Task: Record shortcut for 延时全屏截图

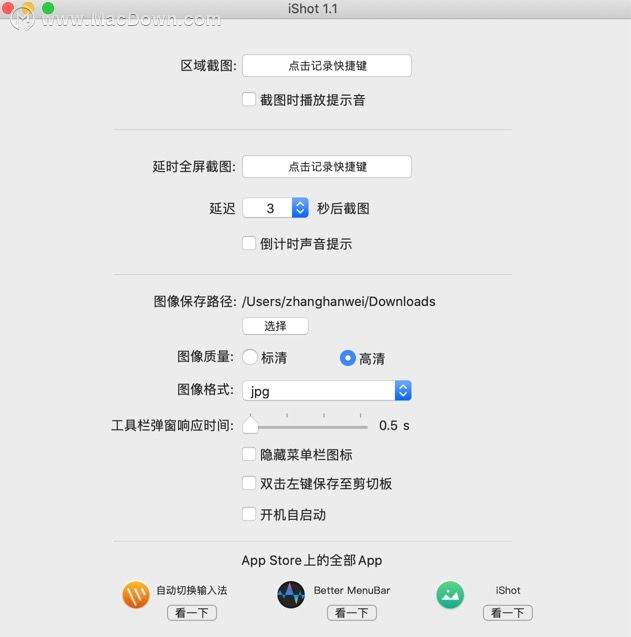Action: coord(327,167)
